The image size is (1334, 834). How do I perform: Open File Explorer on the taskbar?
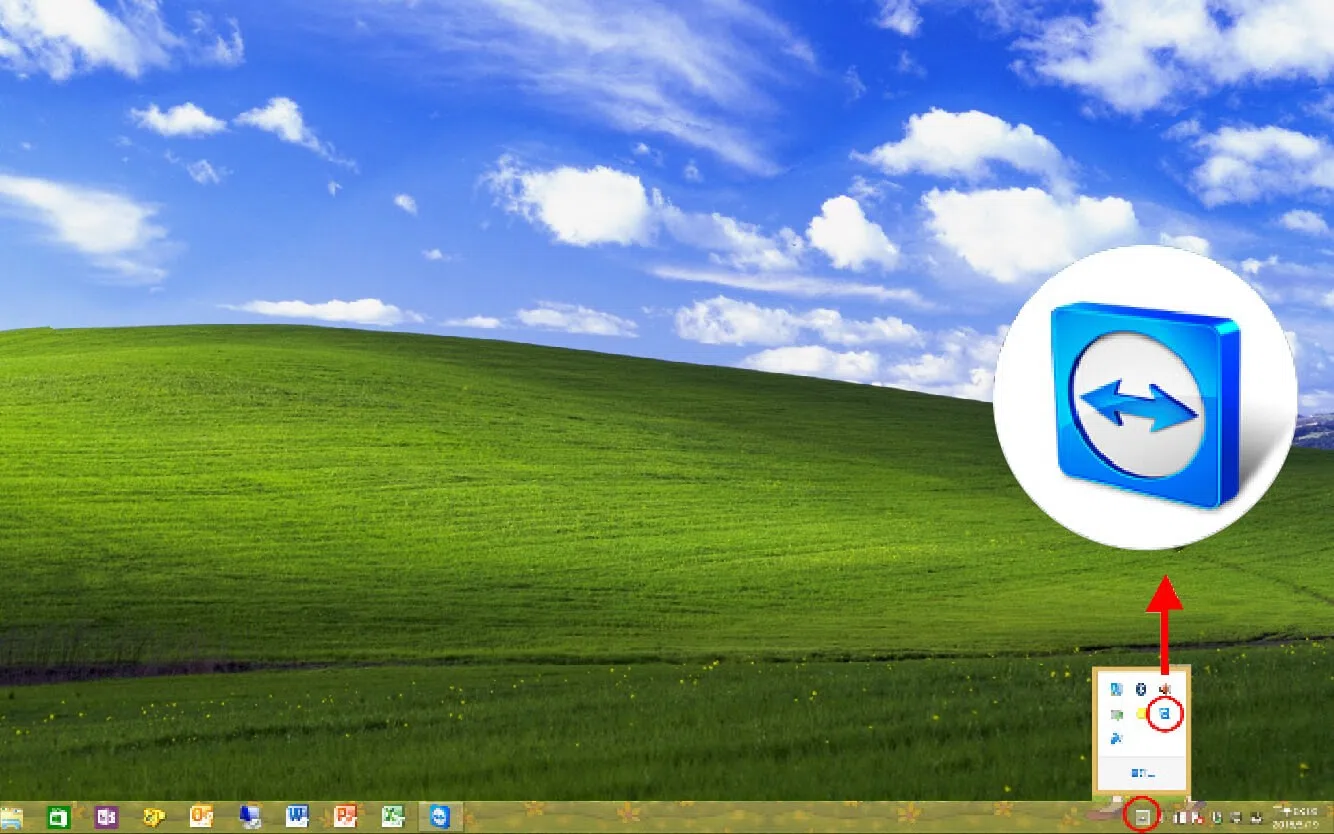coord(14,818)
